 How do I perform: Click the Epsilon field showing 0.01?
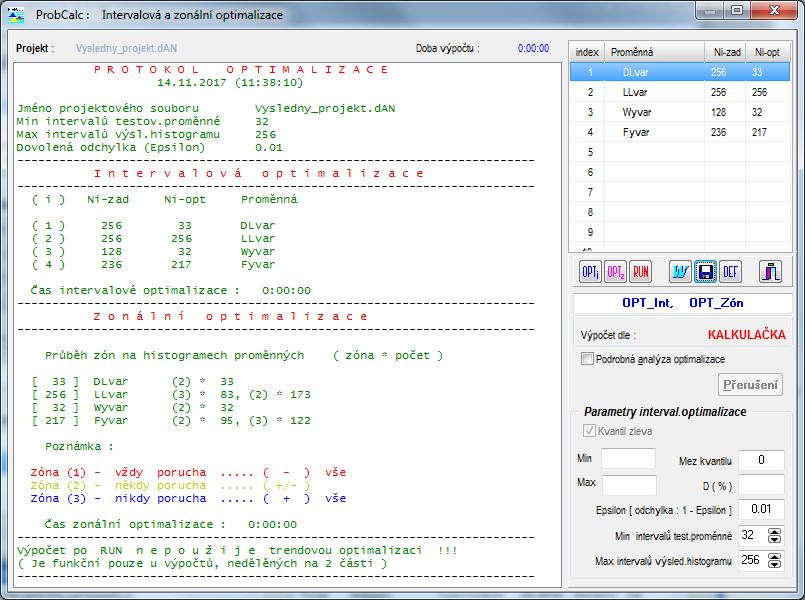[x=761, y=509]
